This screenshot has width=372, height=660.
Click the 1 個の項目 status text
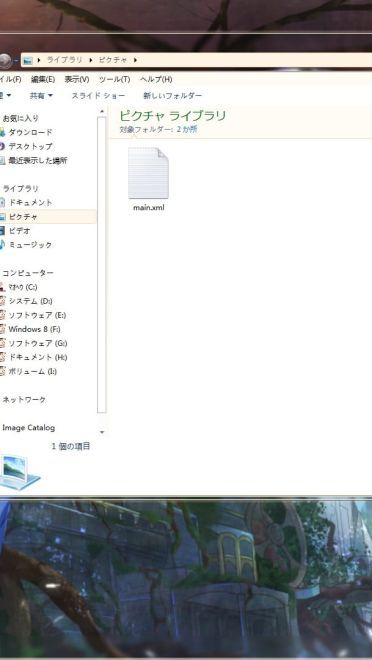[71, 446]
